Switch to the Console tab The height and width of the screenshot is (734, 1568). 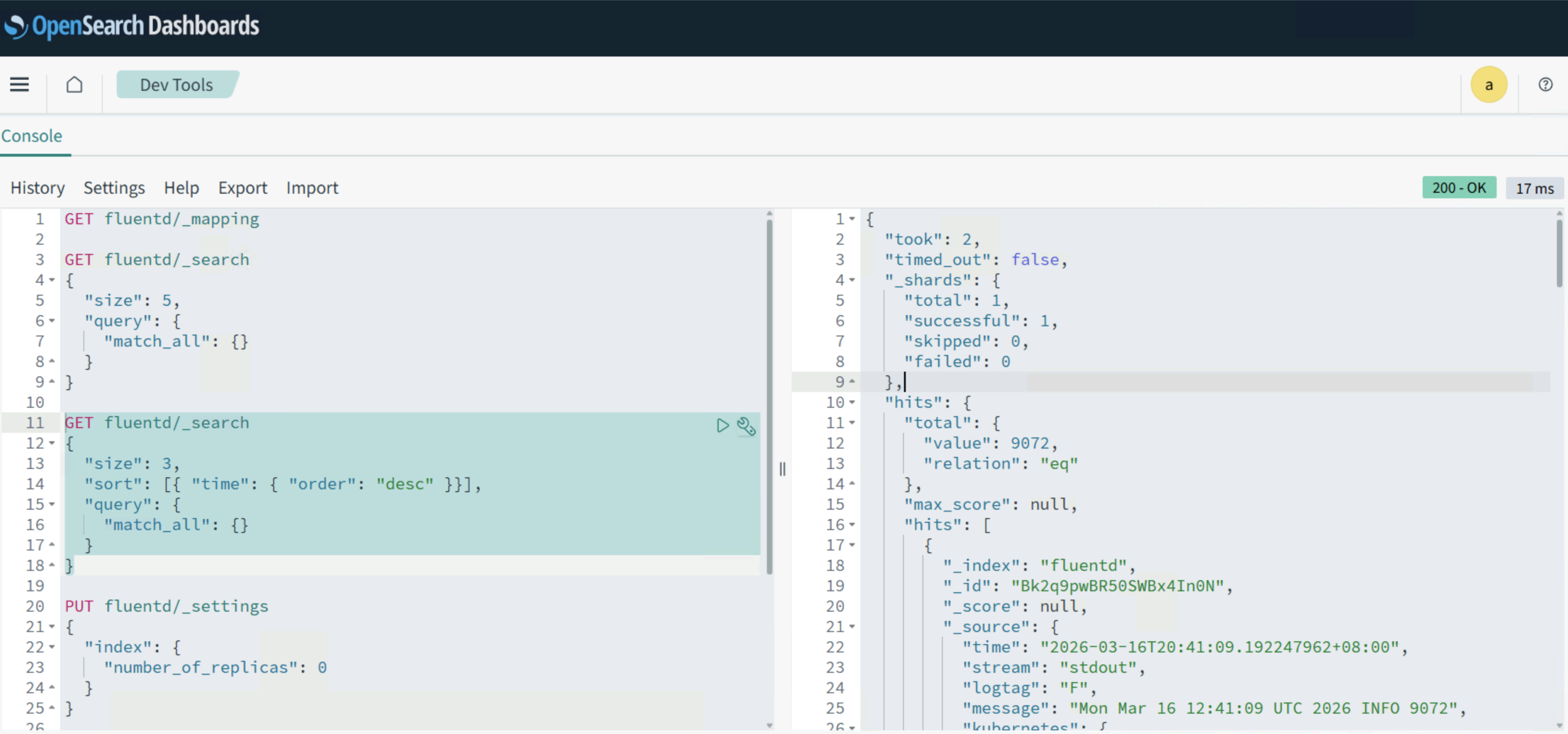click(31, 136)
